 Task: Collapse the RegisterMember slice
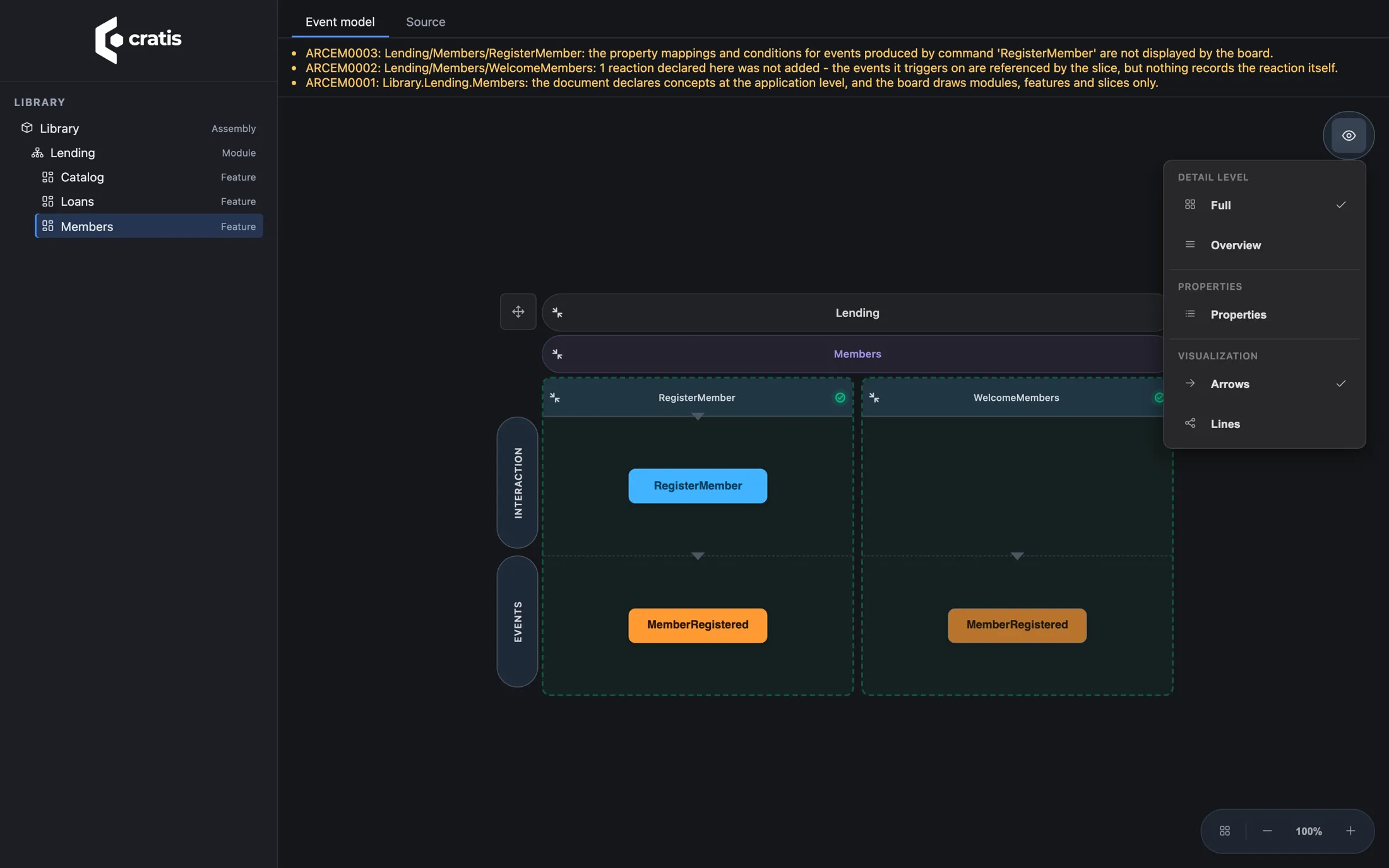click(x=555, y=398)
